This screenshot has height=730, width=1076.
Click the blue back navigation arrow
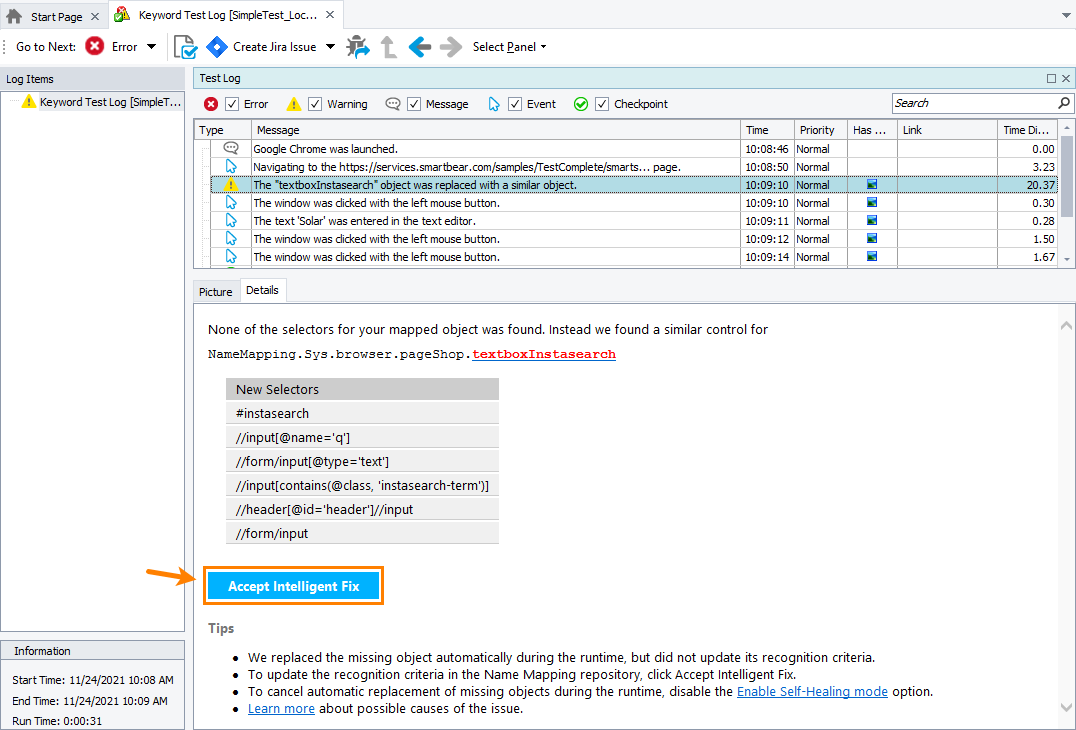419,46
